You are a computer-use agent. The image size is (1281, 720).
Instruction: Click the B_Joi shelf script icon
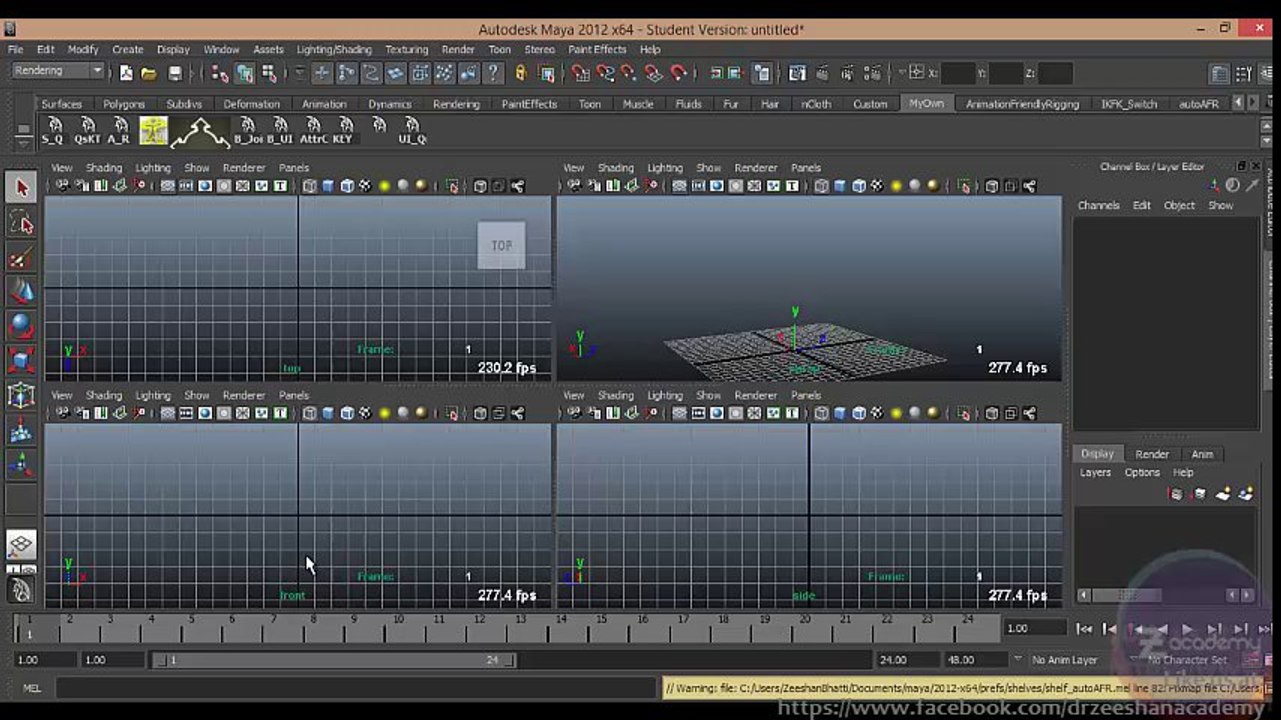coord(248,131)
